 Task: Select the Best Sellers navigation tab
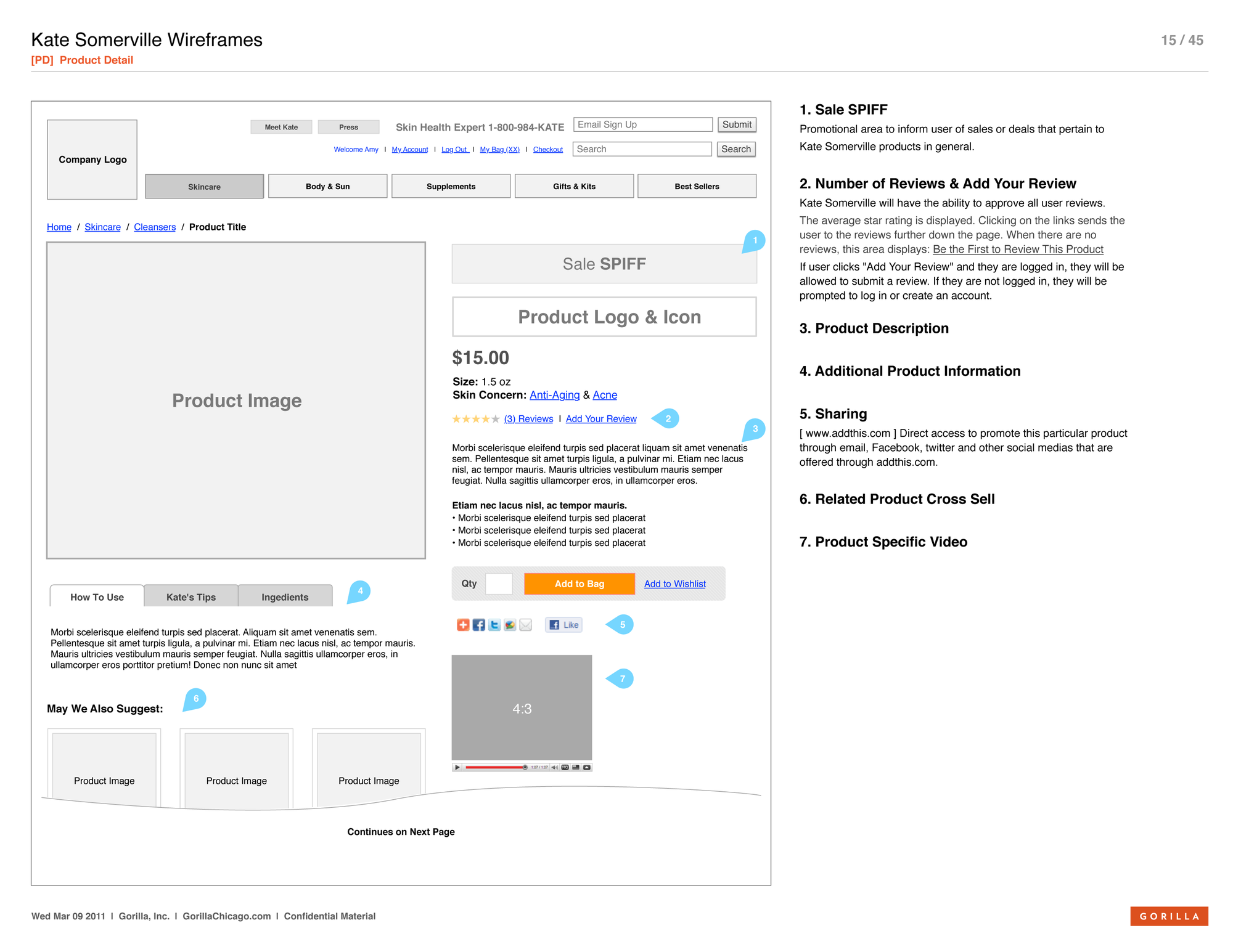click(697, 186)
